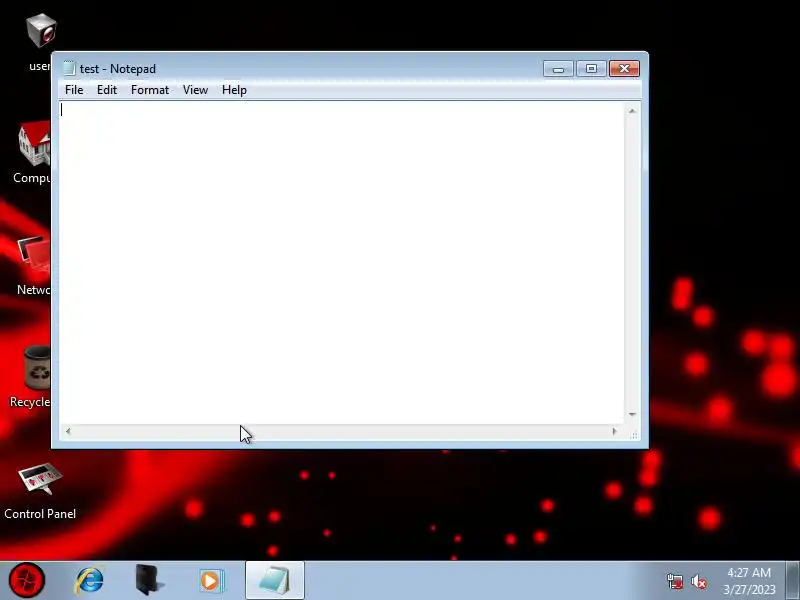Open the File menu in Notepad
The height and width of the screenshot is (600, 800).
(x=74, y=90)
